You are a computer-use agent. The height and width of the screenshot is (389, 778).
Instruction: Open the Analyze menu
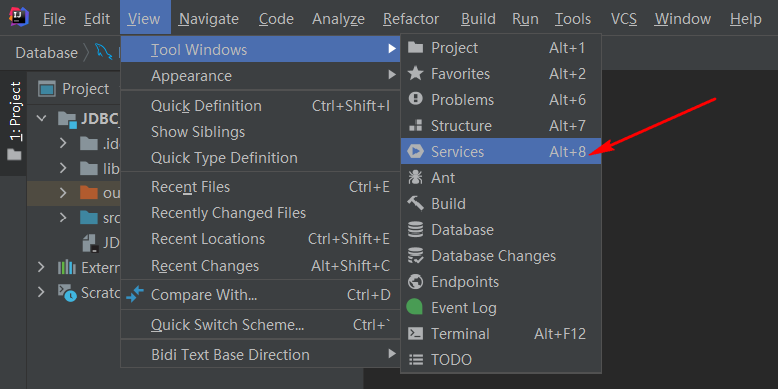pos(338,19)
